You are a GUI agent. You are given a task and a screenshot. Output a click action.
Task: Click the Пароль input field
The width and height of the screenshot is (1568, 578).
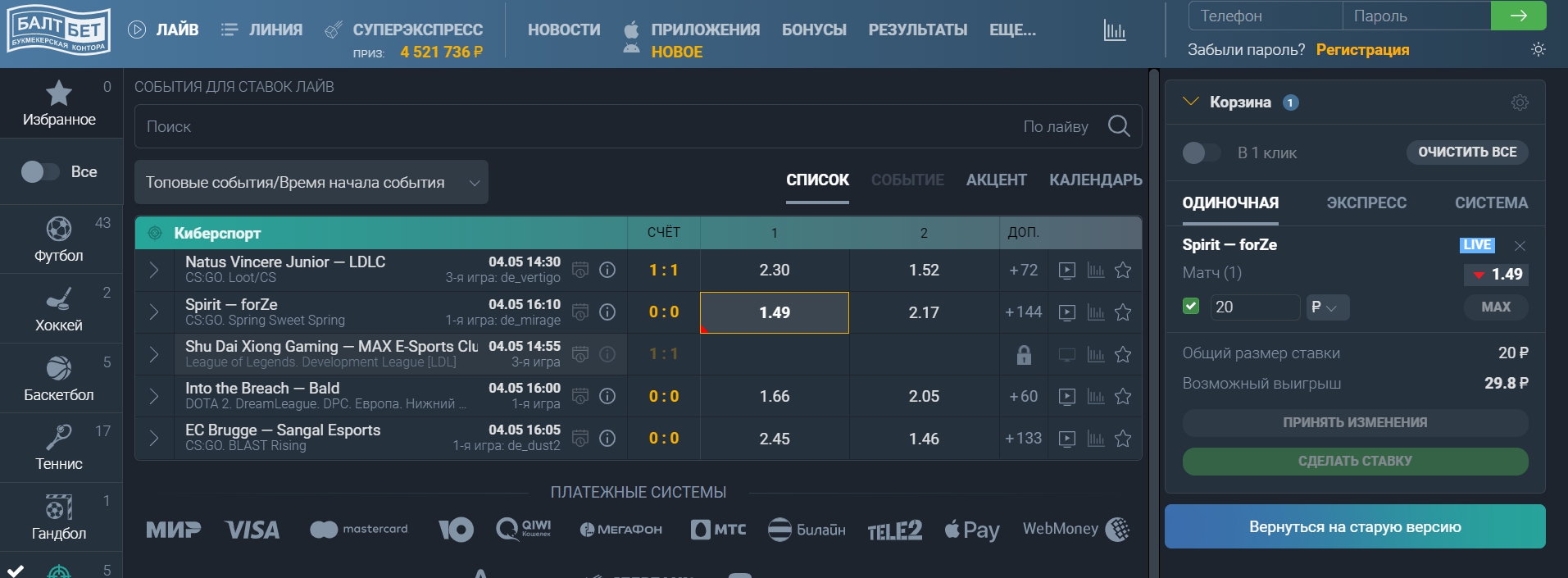point(1416,16)
